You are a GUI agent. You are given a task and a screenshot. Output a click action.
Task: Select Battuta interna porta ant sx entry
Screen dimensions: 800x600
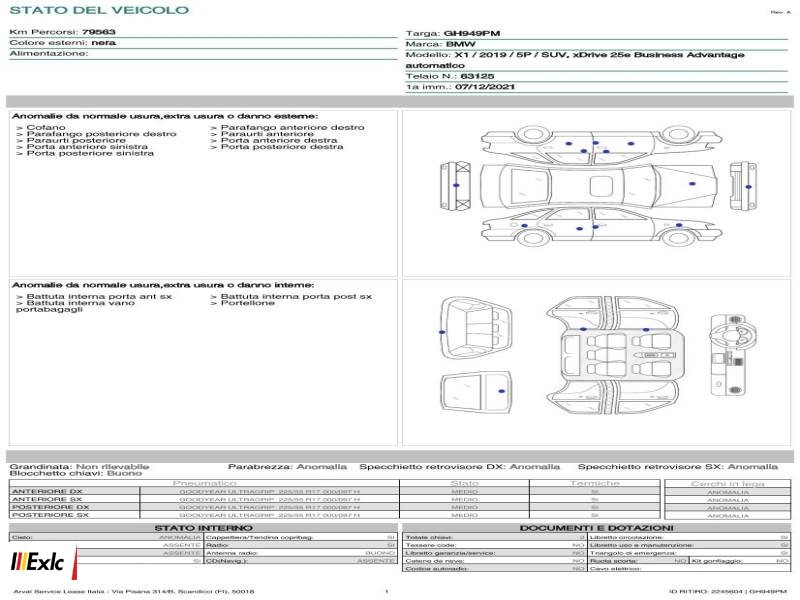(94, 296)
